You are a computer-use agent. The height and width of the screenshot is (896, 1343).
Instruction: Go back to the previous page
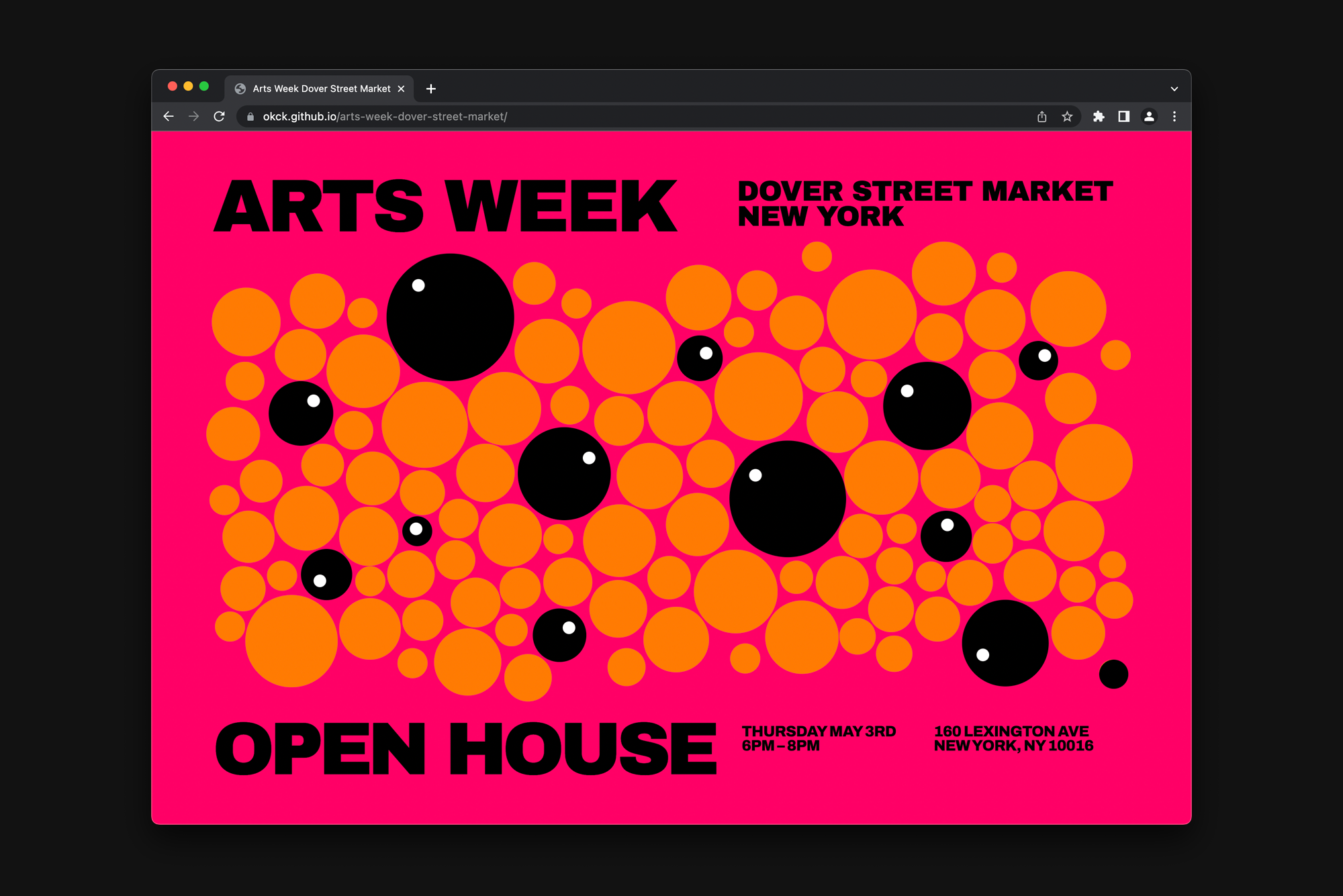[x=169, y=117]
